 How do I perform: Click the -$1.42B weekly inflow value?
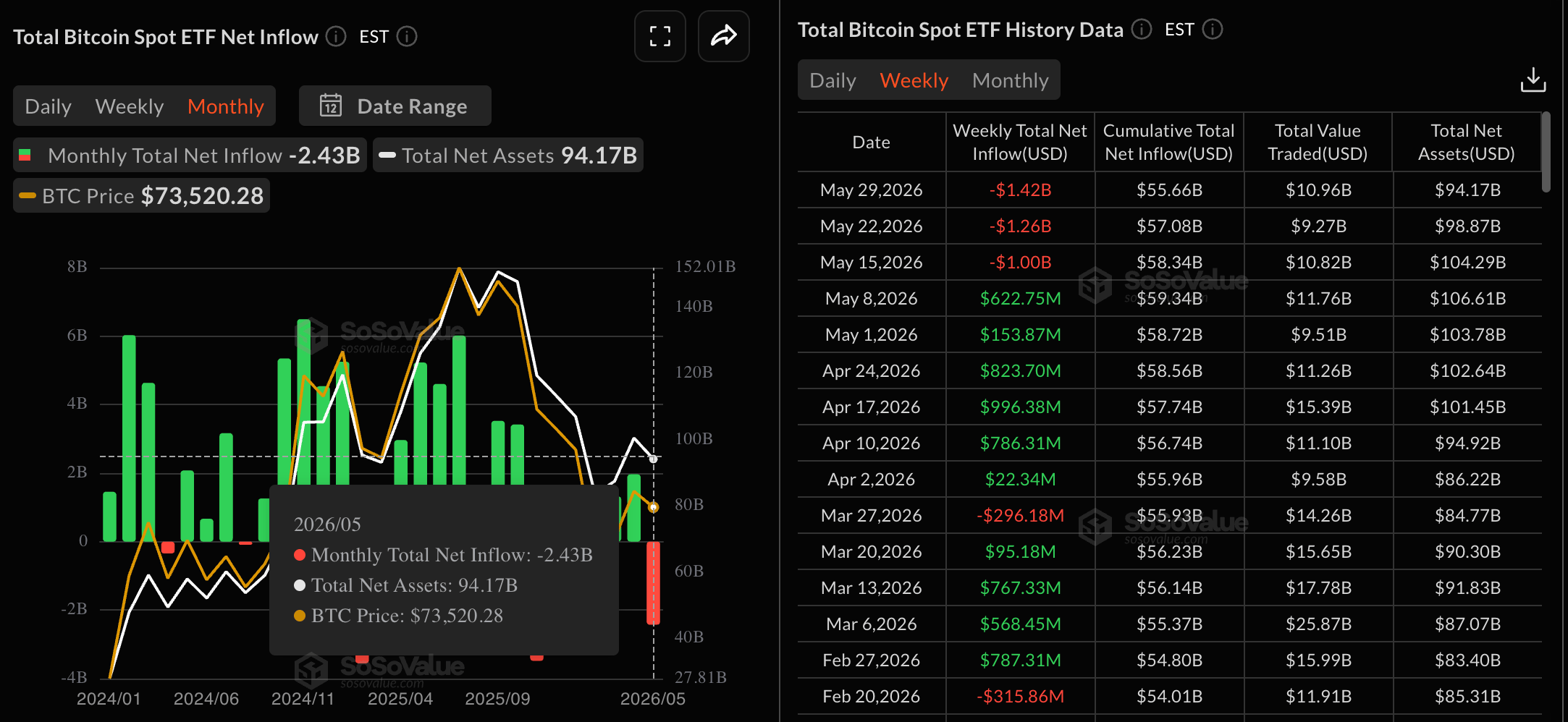(1020, 190)
